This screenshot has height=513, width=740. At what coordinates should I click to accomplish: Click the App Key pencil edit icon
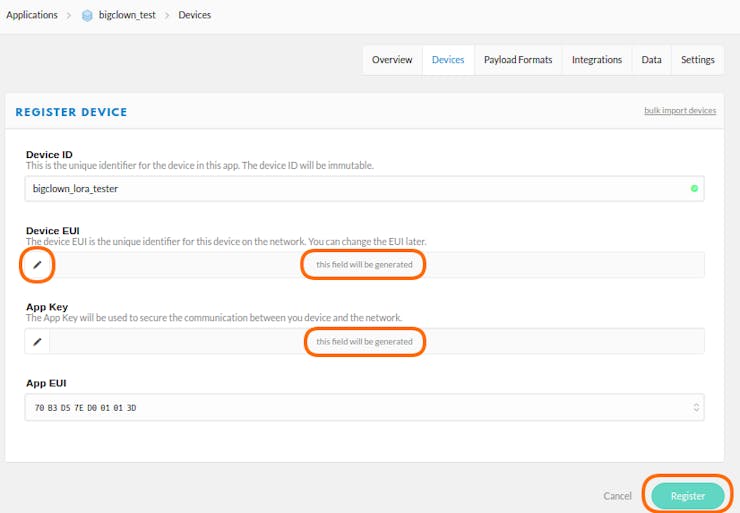37,341
